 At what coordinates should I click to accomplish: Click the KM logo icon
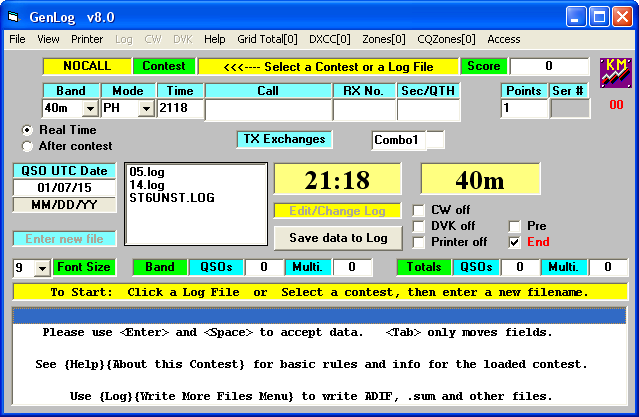click(615, 73)
